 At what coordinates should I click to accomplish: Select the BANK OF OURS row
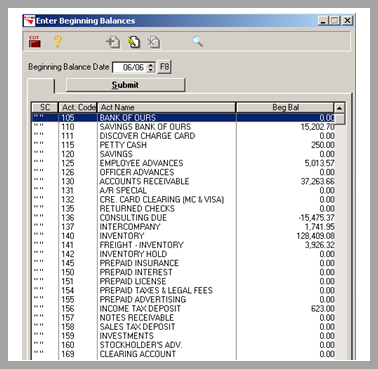pyautogui.click(x=183, y=117)
